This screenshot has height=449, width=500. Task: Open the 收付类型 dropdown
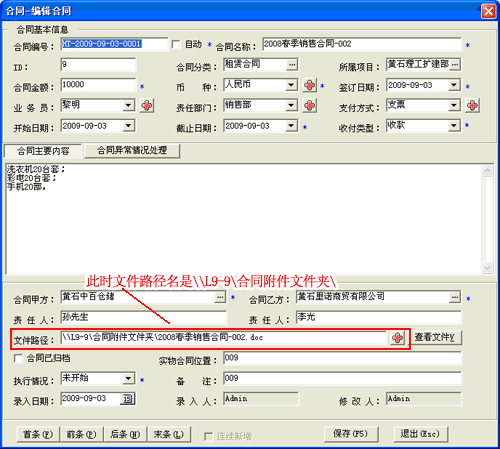point(454,126)
